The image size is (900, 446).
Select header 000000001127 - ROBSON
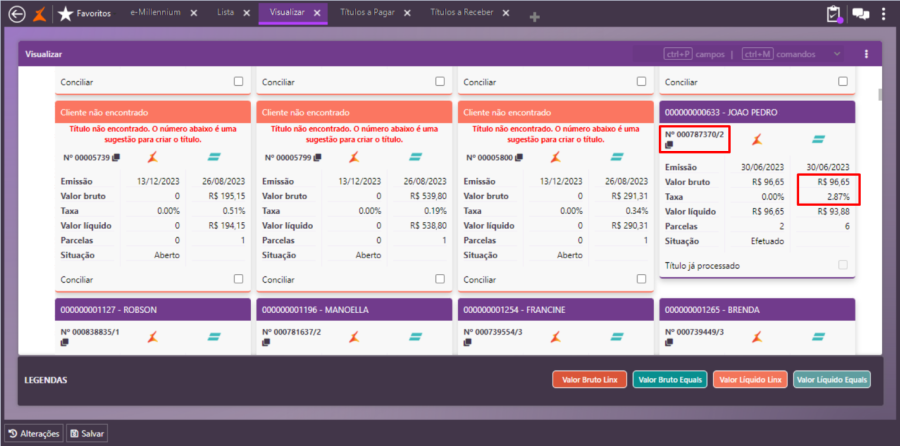pos(153,309)
